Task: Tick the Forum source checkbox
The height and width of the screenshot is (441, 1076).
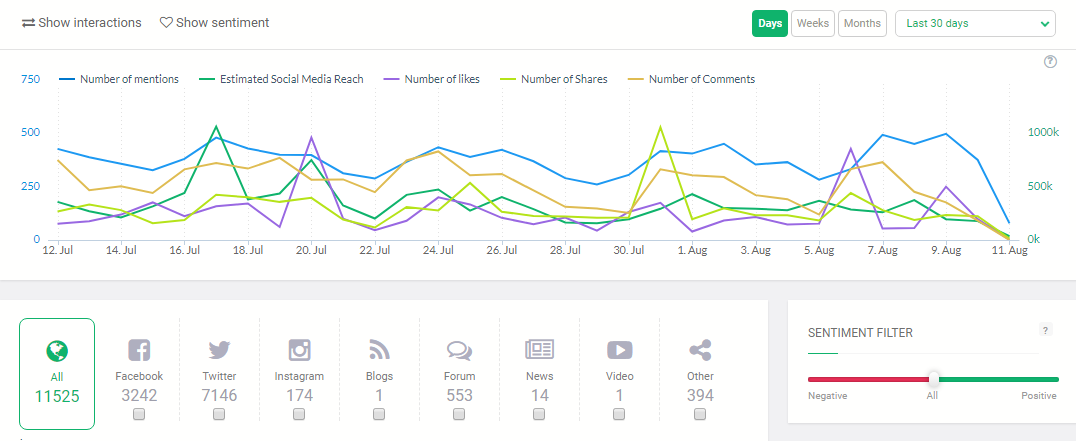Action: [459, 414]
